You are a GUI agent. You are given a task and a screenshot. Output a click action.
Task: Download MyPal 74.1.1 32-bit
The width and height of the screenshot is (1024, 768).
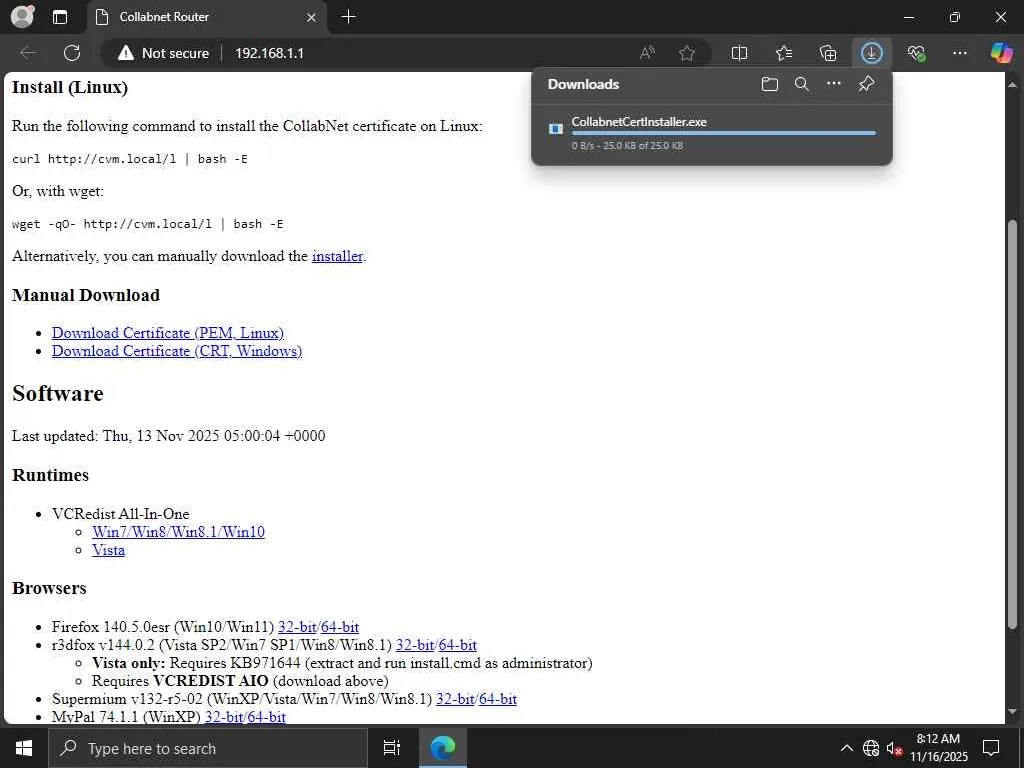[224, 717]
